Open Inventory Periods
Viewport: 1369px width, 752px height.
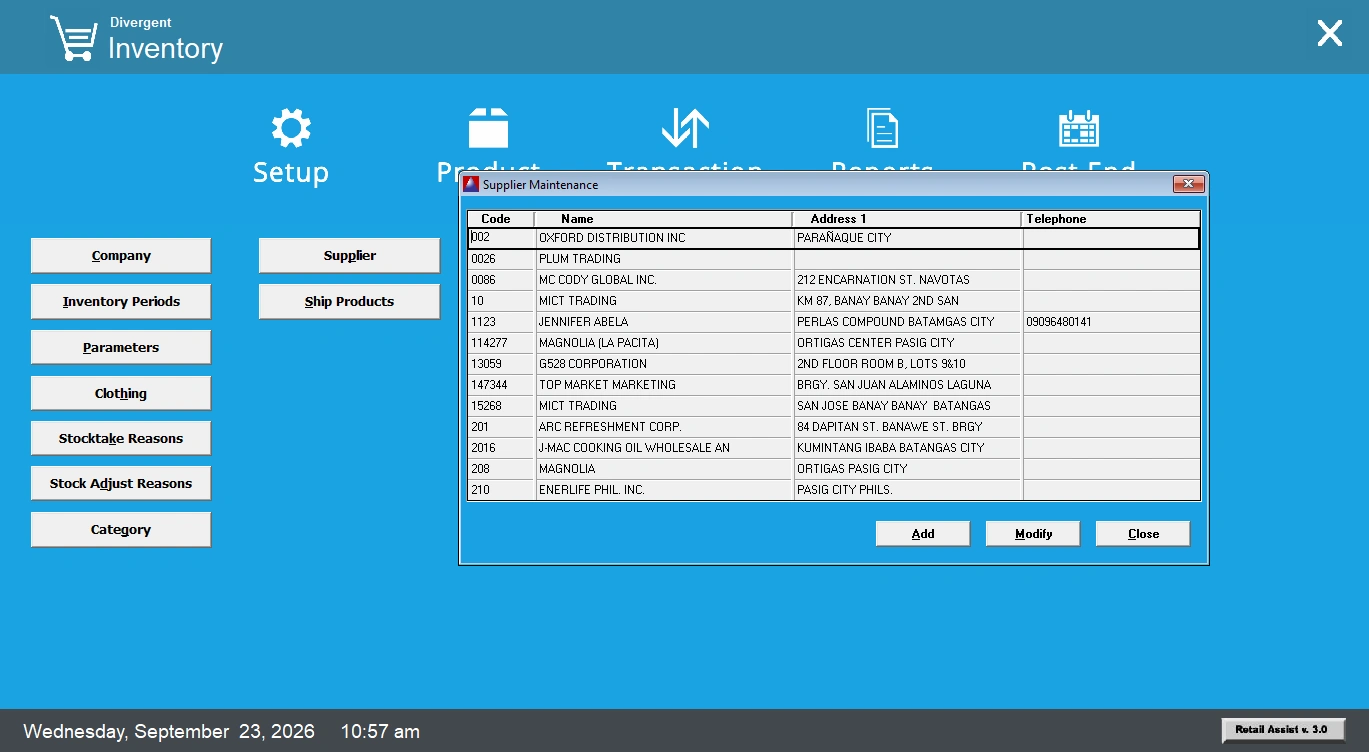click(121, 301)
